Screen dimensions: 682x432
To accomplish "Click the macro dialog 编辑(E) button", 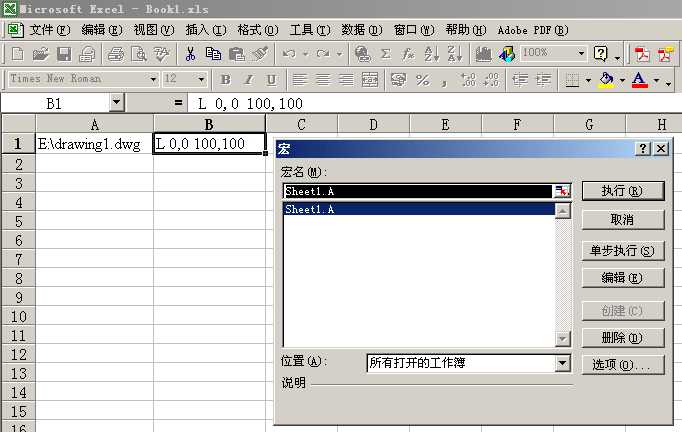I will [623, 278].
